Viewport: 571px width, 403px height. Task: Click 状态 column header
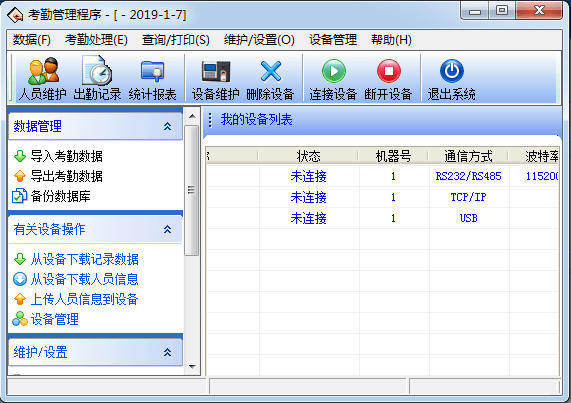308,156
